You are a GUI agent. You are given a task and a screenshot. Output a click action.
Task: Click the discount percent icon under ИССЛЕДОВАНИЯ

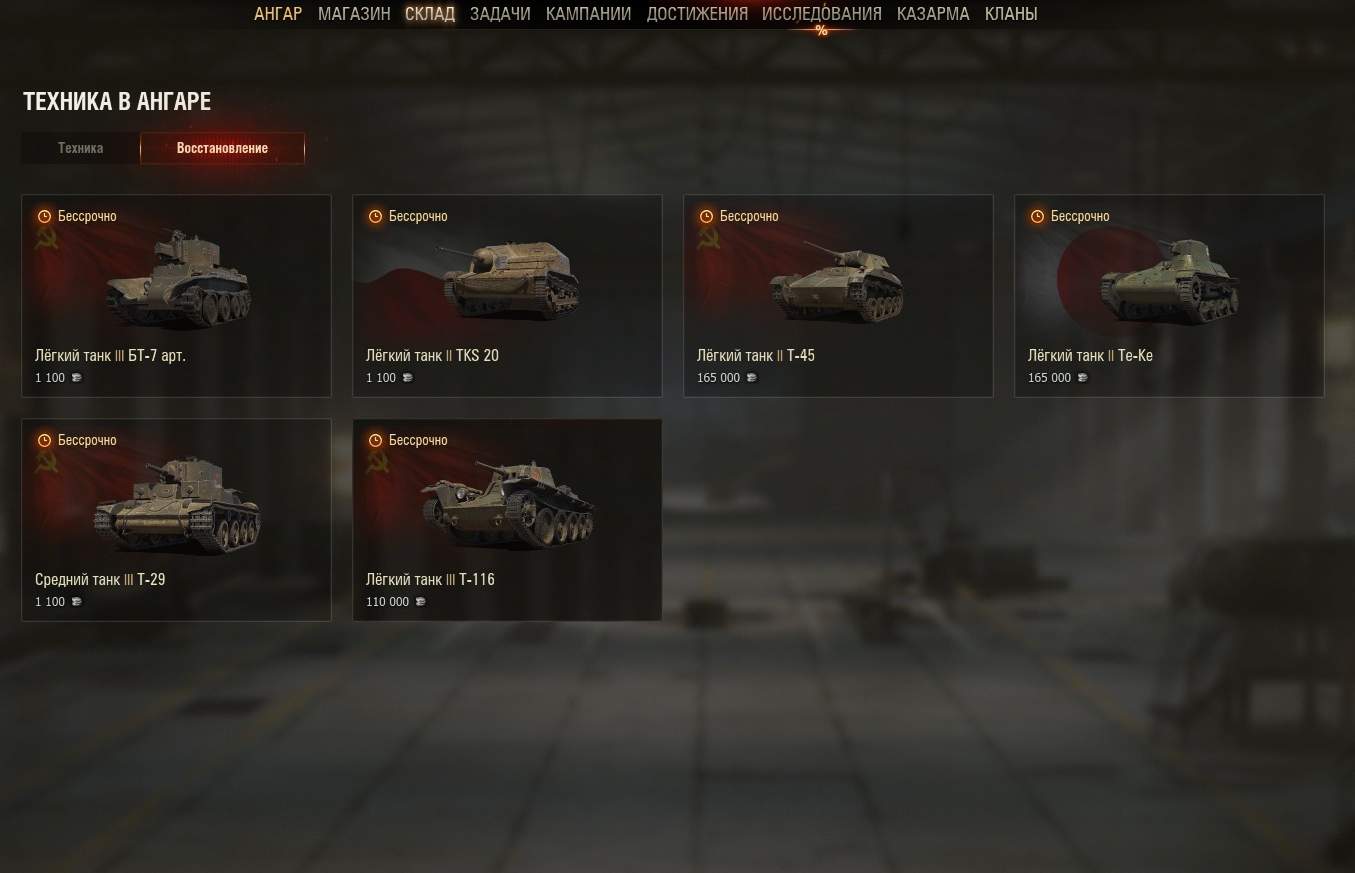pyautogui.click(x=821, y=31)
